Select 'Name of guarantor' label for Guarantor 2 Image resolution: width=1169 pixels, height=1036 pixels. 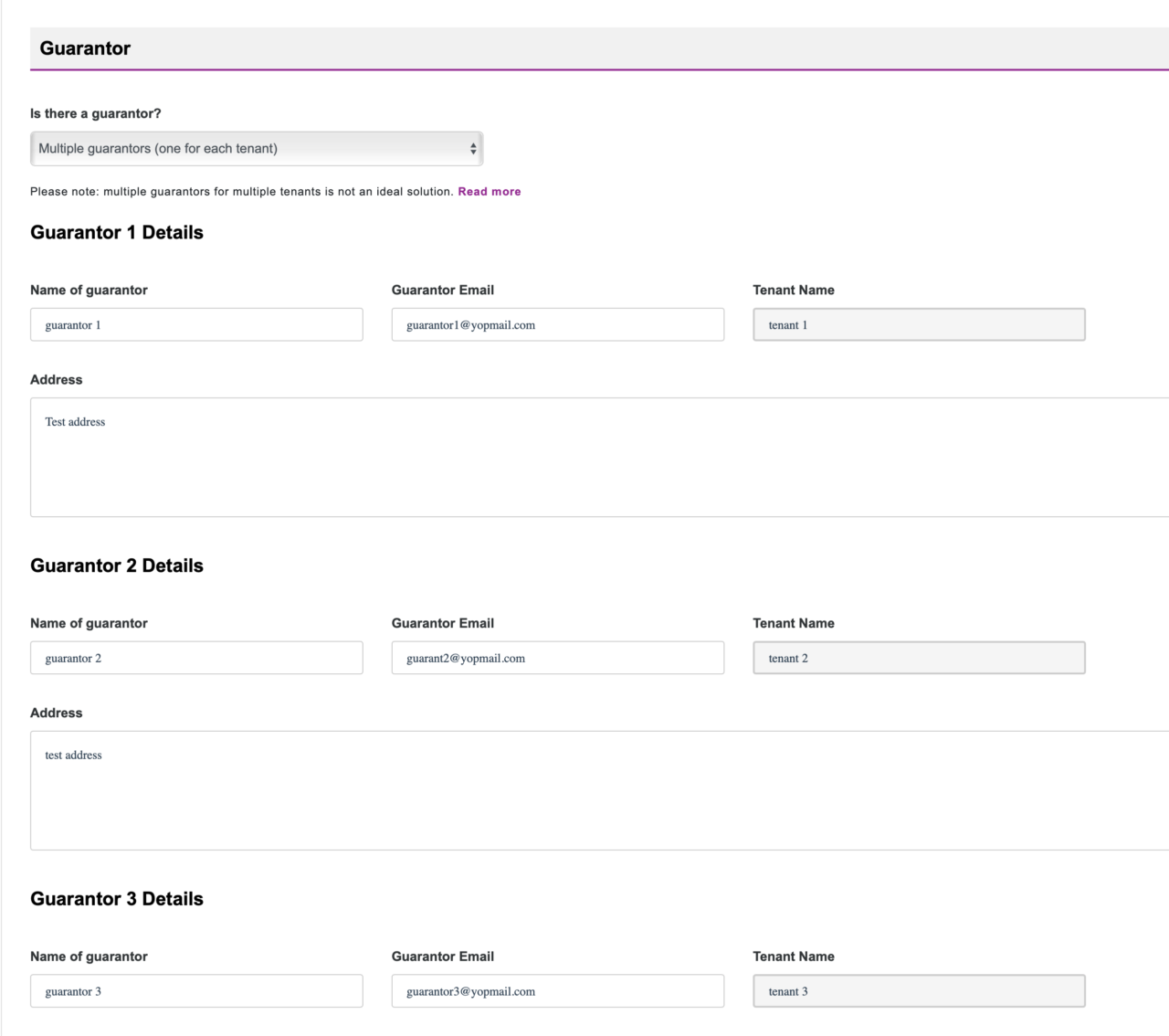pyautogui.click(x=89, y=623)
